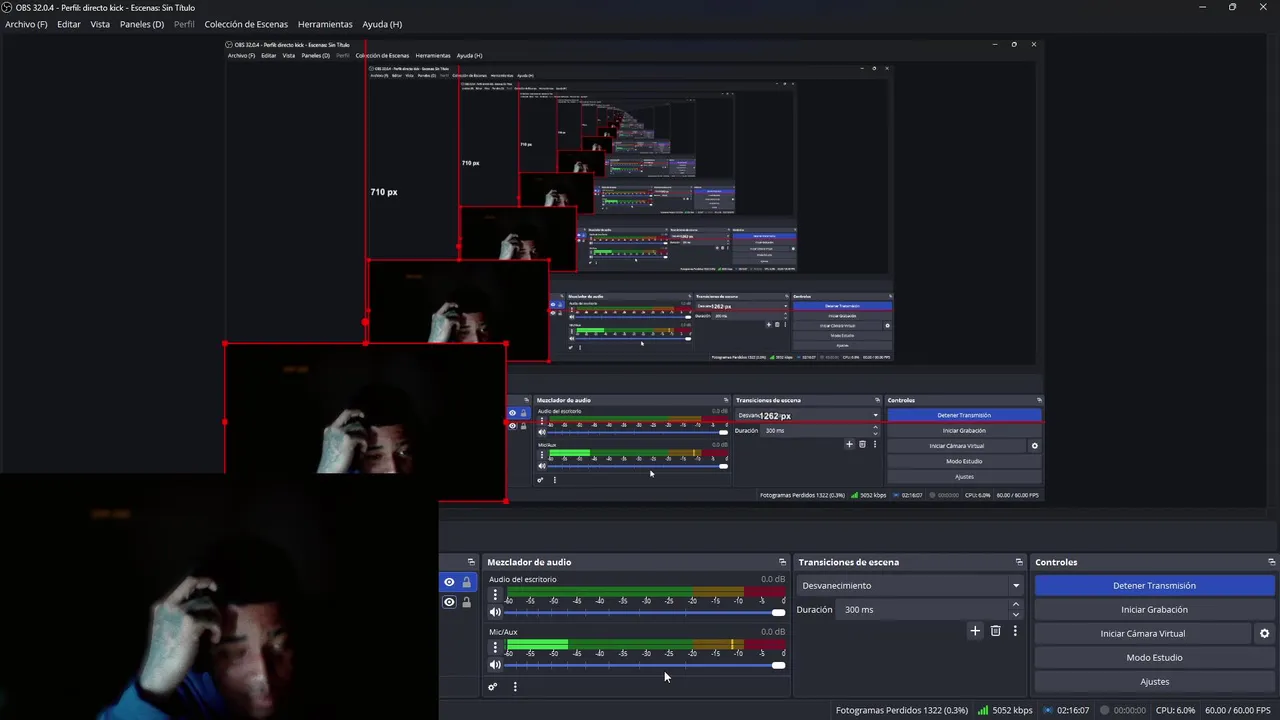The image size is (1280, 720).
Task: Mute the Mic/Aux speaker icon
Action: [495, 665]
